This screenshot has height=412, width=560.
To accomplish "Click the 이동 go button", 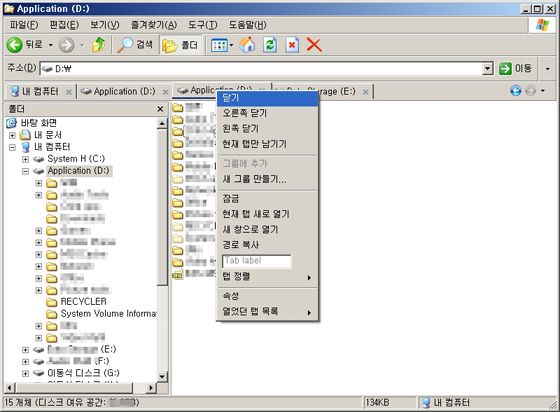I will (515, 68).
